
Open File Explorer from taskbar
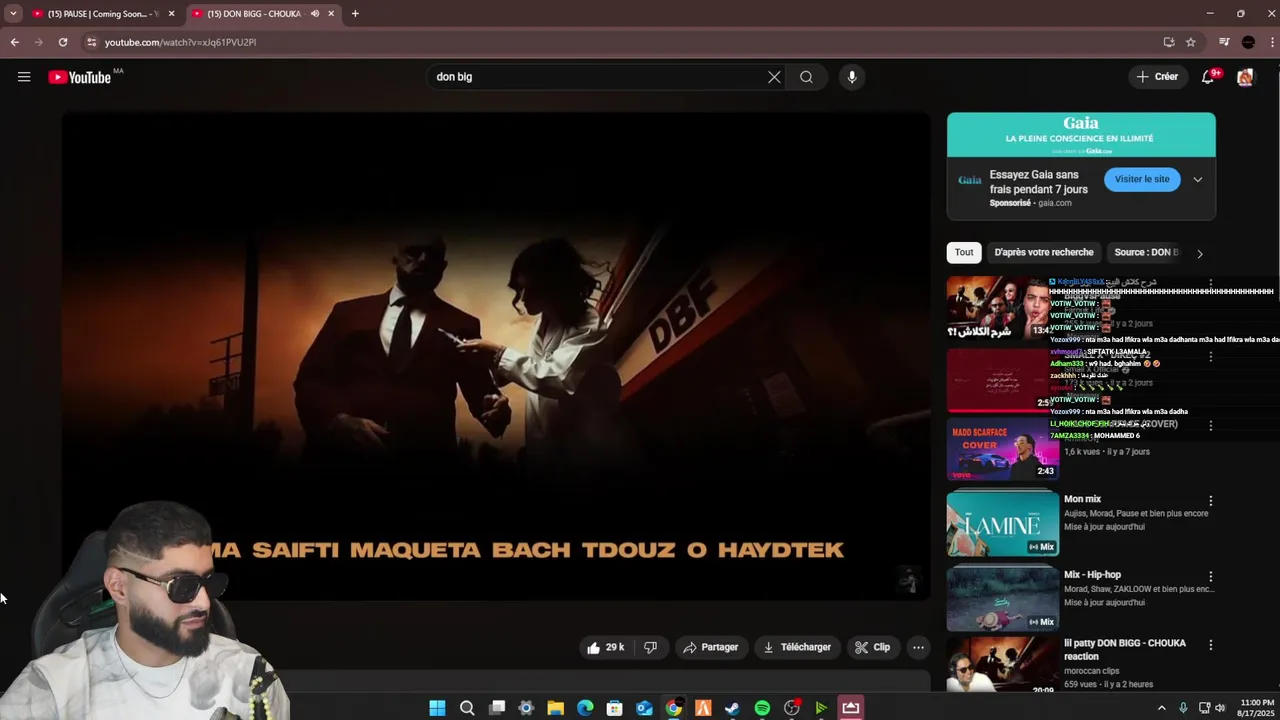(x=555, y=708)
